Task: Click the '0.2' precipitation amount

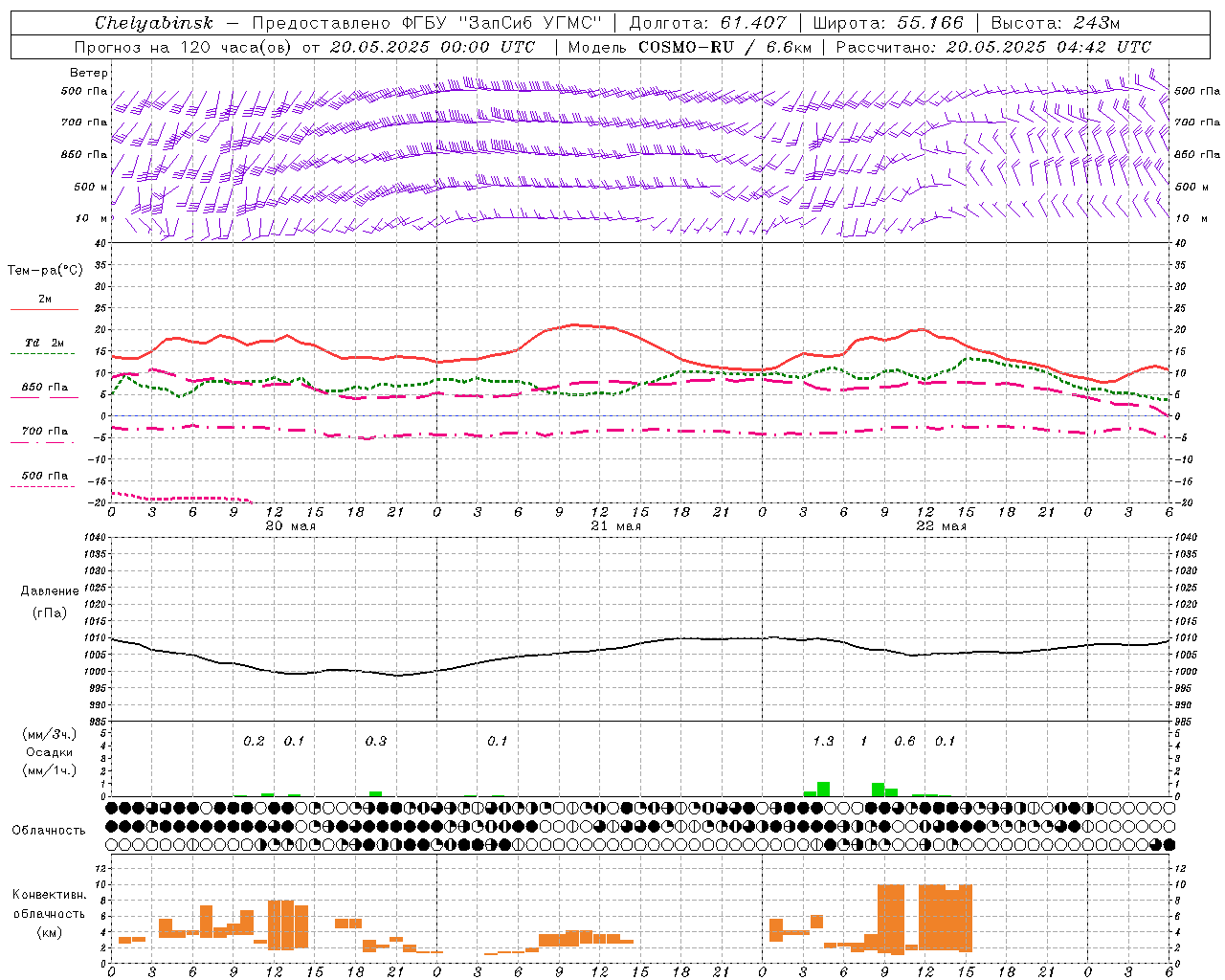Action: click(x=254, y=742)
